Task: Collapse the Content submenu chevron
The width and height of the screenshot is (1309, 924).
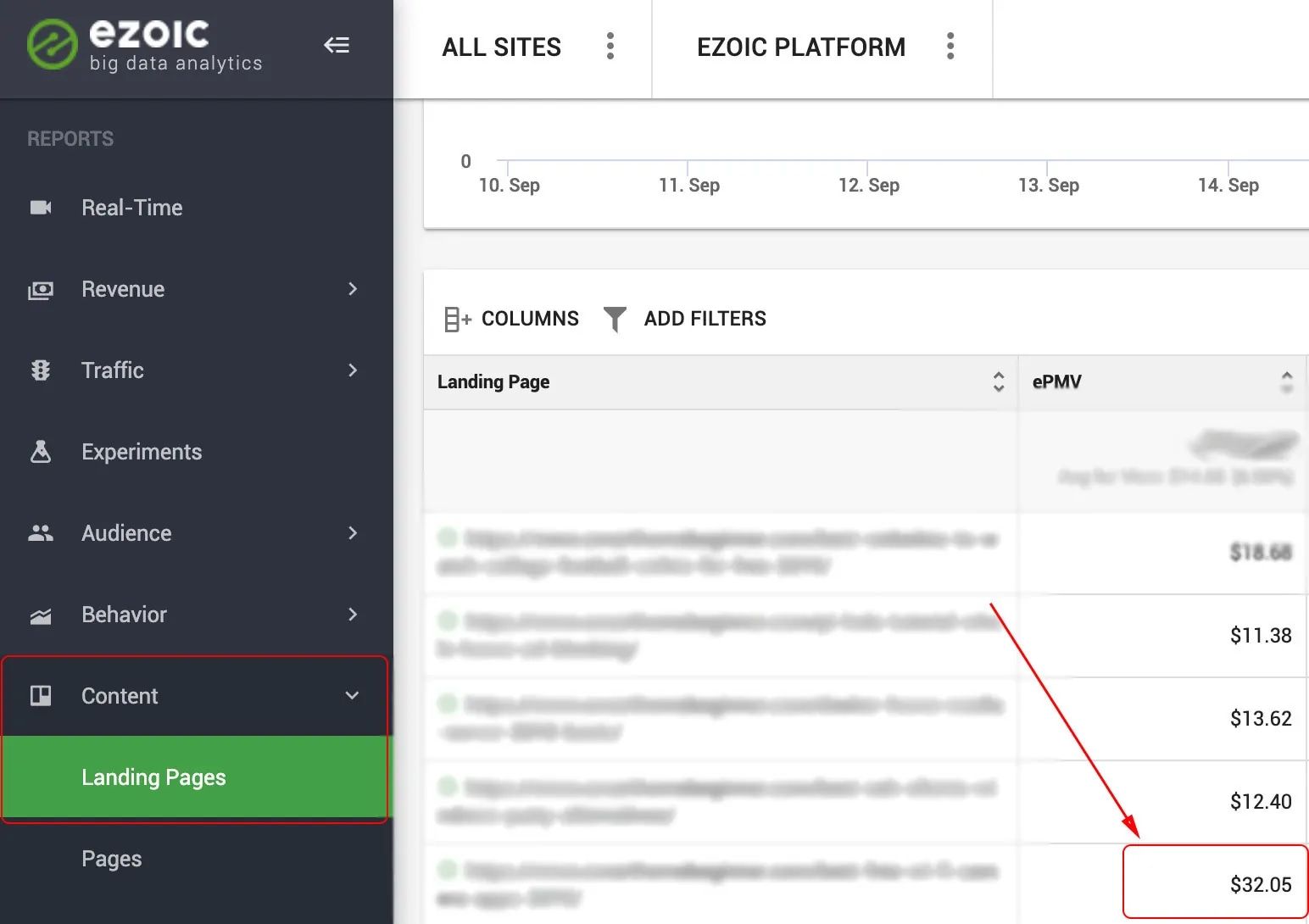Action: click(x=353, y=696)
